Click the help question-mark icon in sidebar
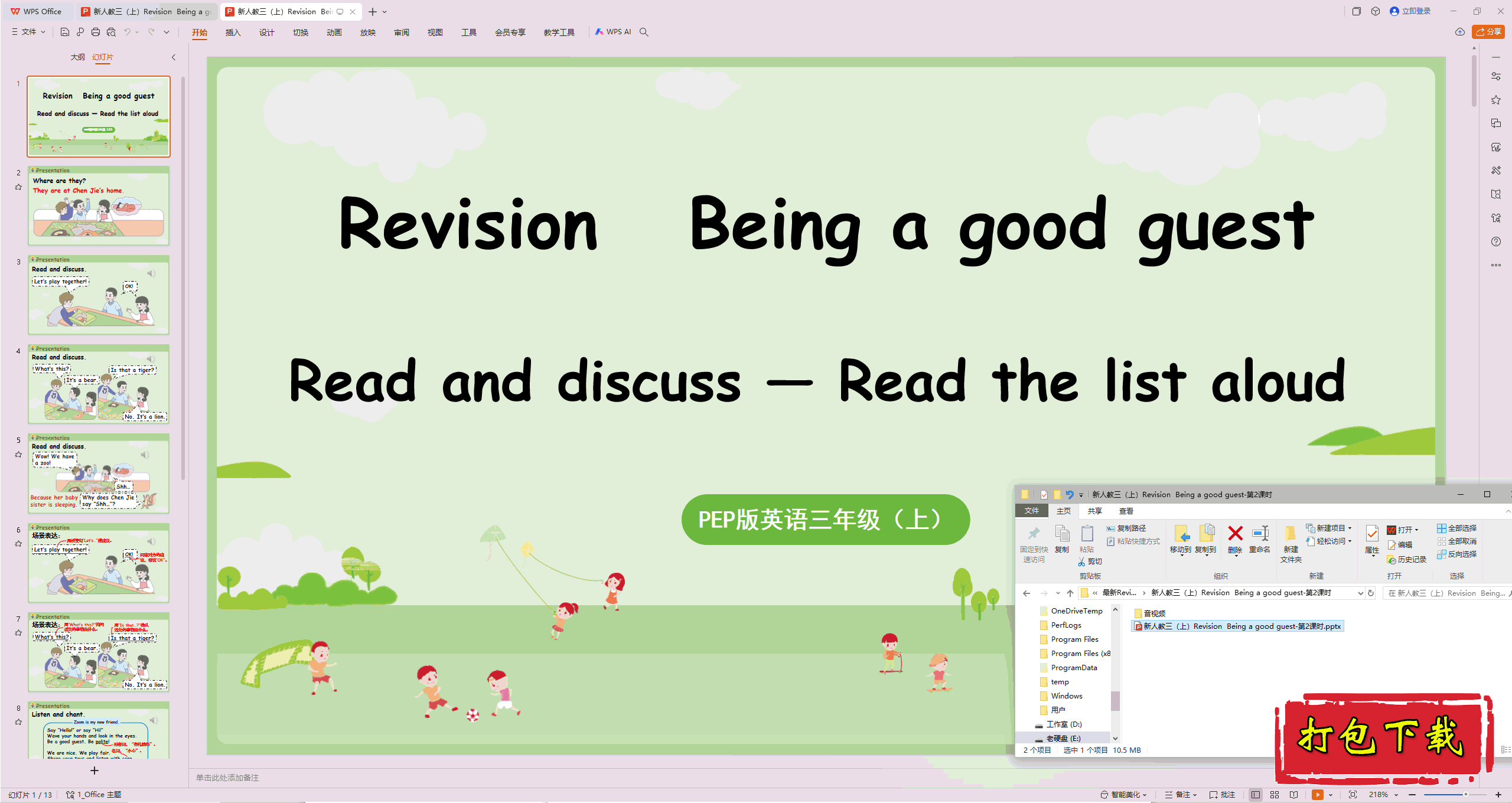Viewport: 1512px width, 803px height. click(1495, 241)
